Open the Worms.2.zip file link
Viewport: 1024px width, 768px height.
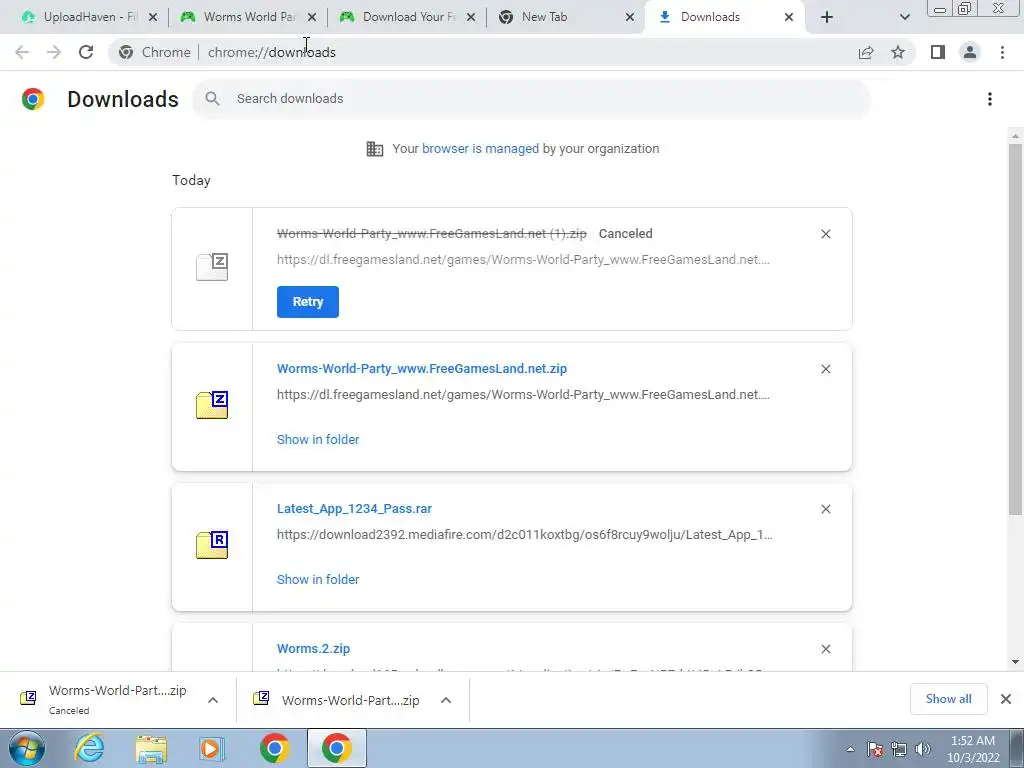click(313, 648)
